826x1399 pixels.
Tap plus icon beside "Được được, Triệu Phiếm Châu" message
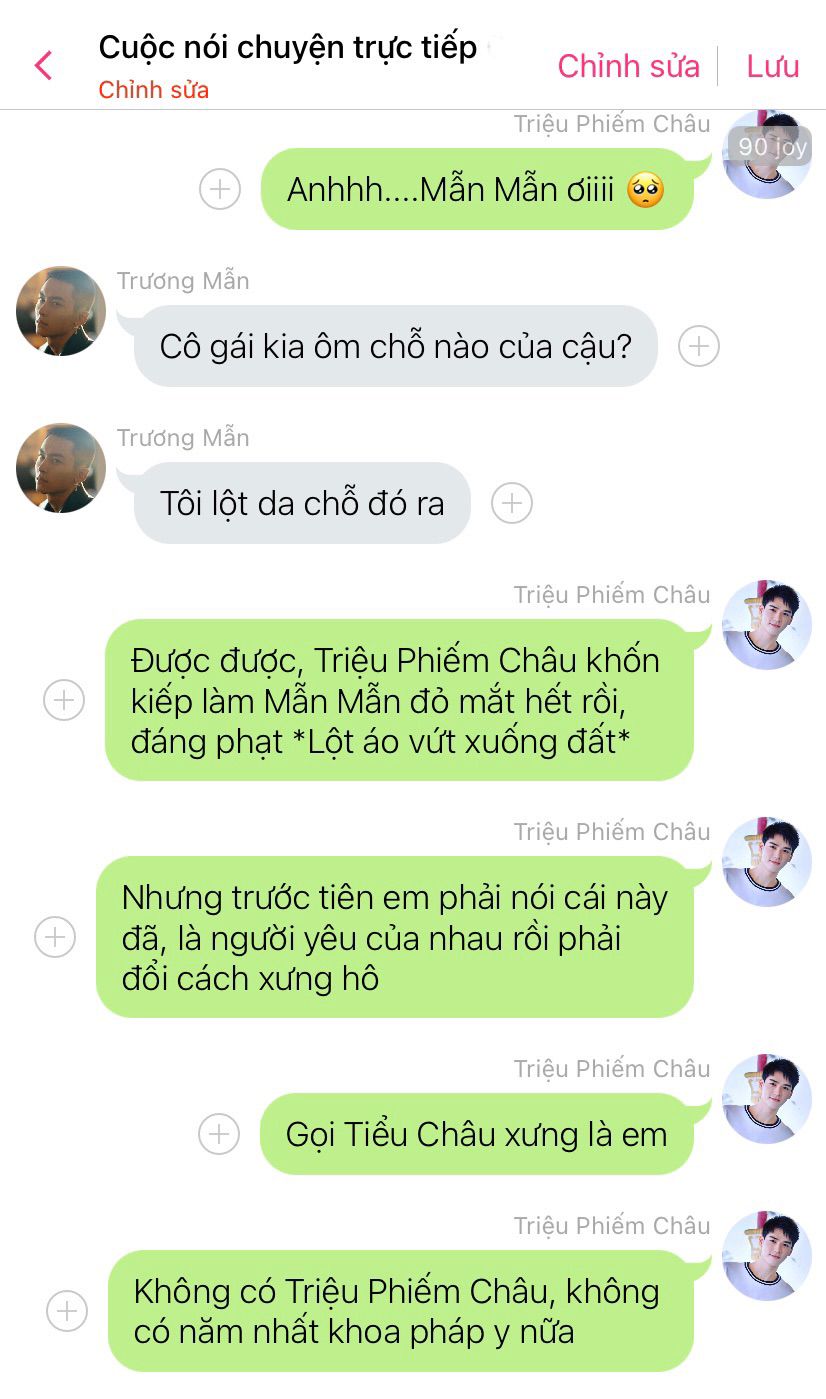tap(64, 699)
